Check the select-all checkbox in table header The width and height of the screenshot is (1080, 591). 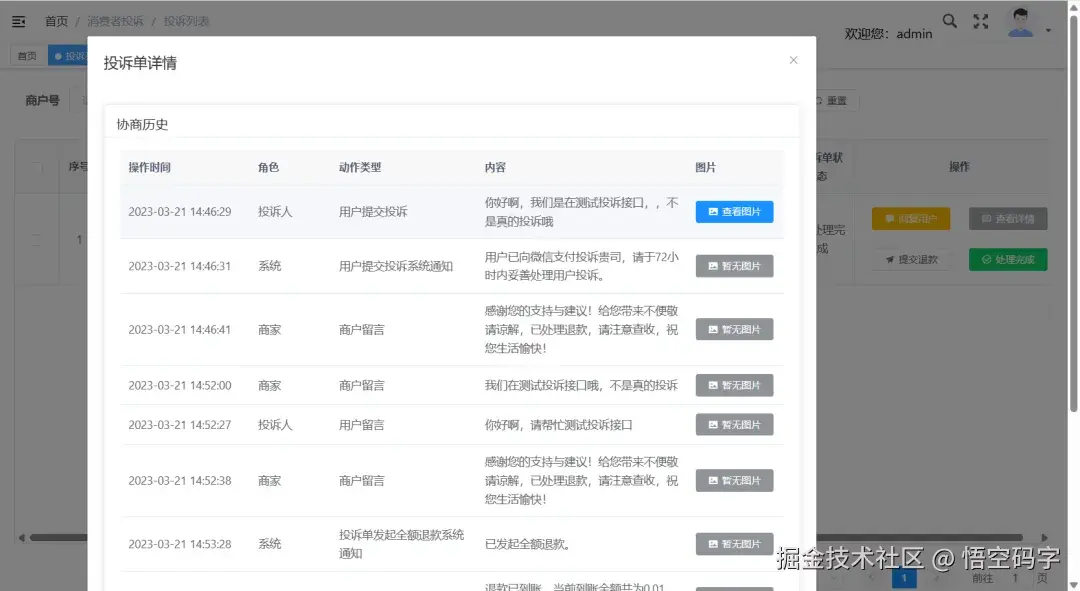tap(36, 167)
